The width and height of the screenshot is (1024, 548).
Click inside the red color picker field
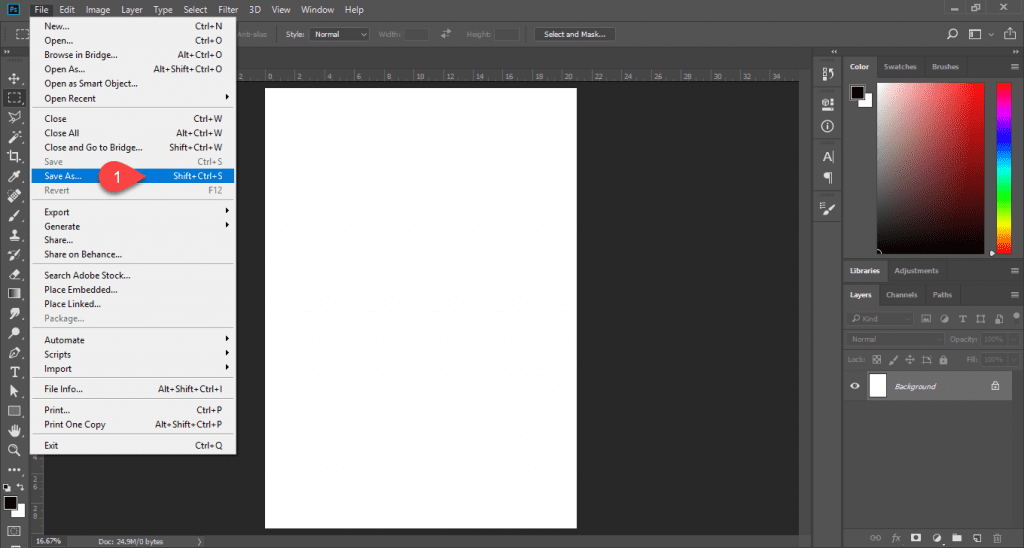tap(930, 168)
